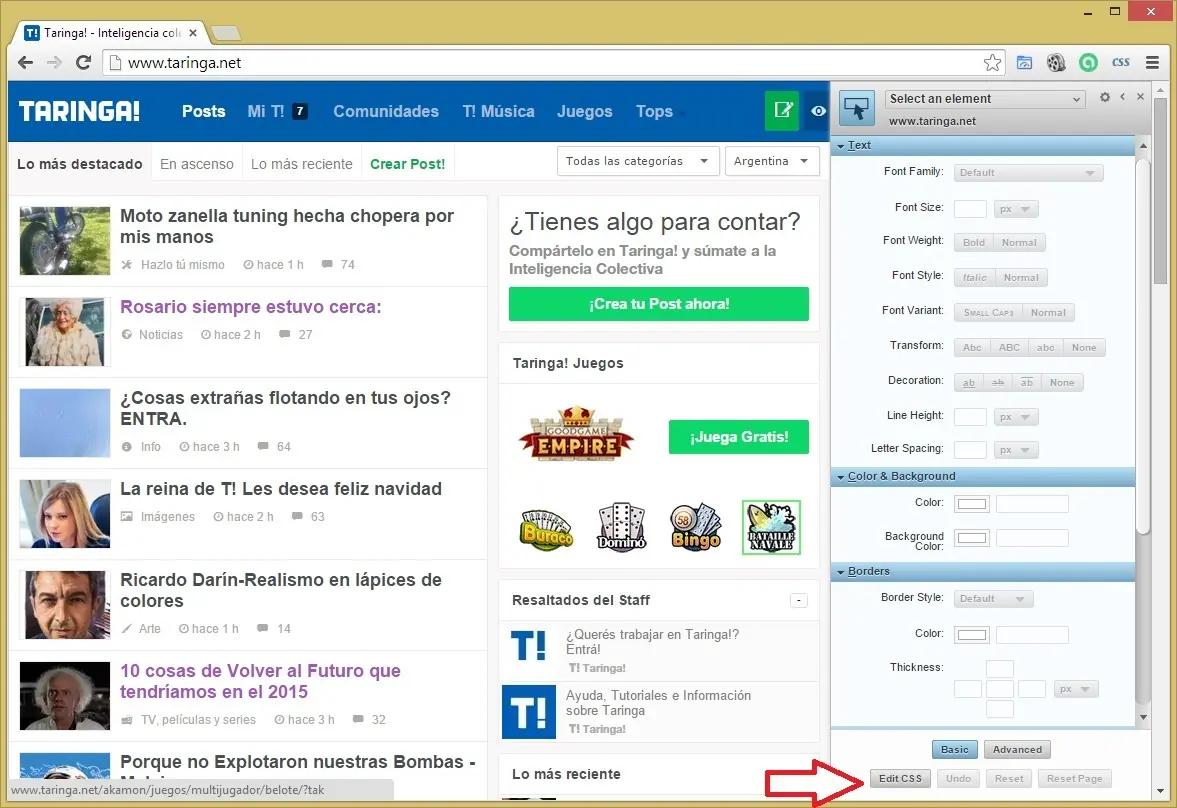Click ¡Crea tu Post ahora! button
1177x808 pixels.
click(659, 304)
